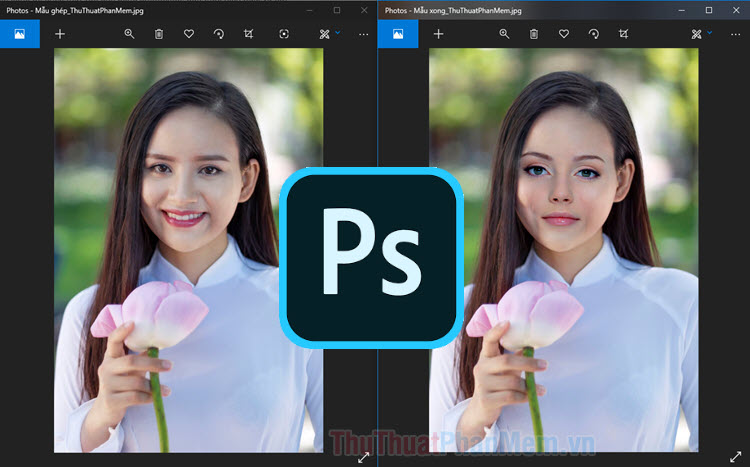Minimize the Mẫu ghép Photos window
Image resolution: width=750 pixels, height=467 pixels.
point(310,10)
